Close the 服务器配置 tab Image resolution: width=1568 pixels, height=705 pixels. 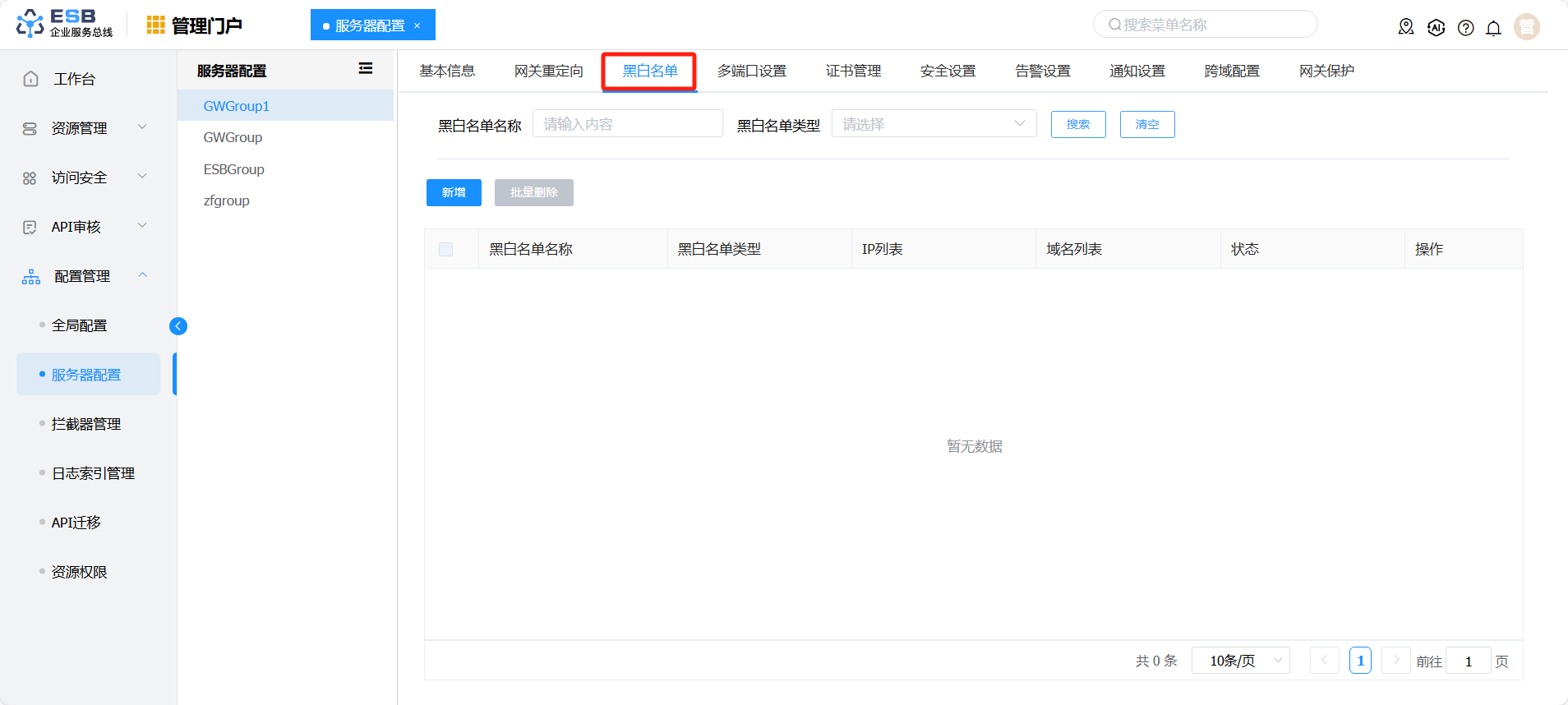point(417,25)
